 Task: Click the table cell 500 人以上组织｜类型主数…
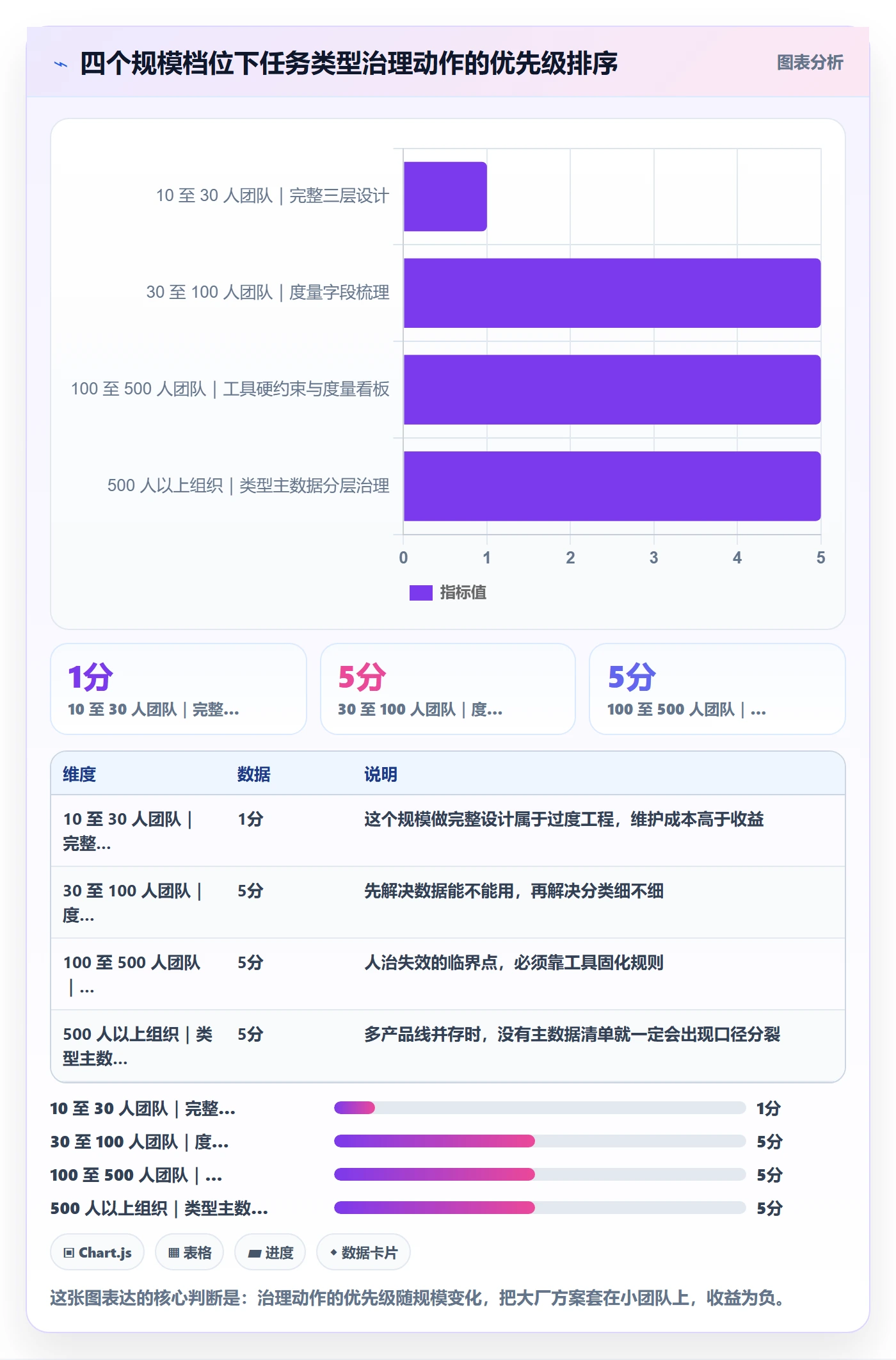[x=138, y=1046]
